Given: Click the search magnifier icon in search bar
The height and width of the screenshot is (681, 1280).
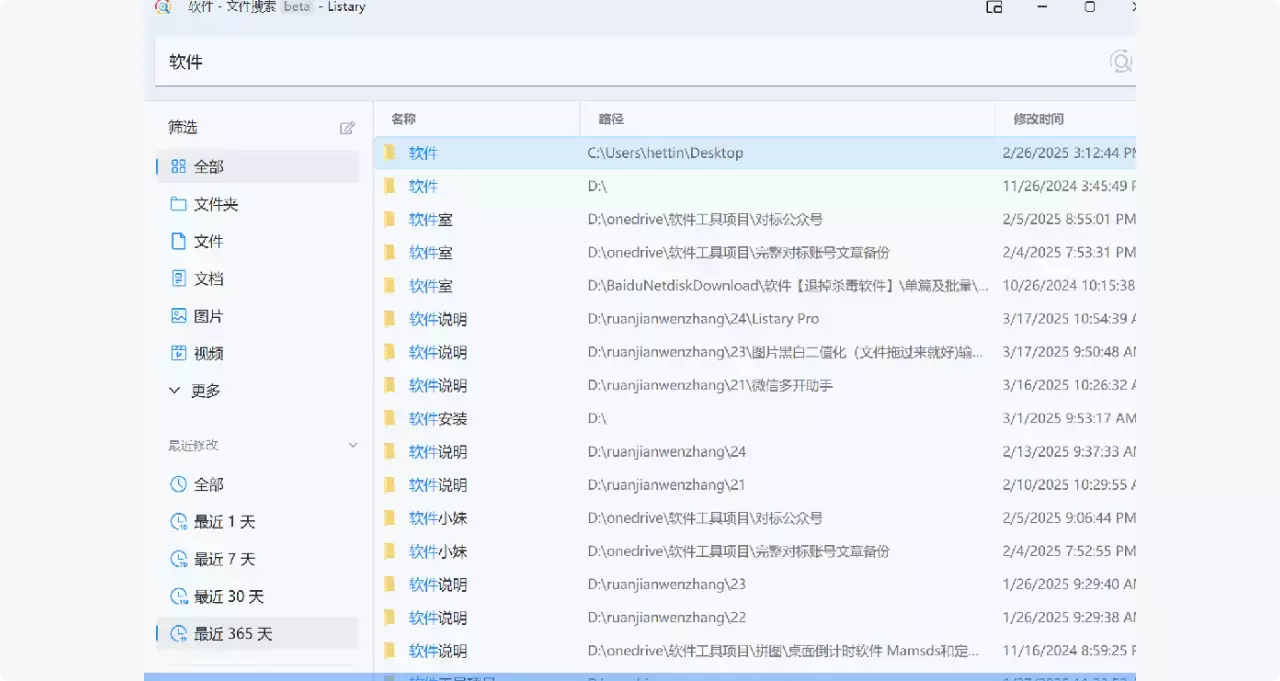Looking at the screenshot, I should click(x=1120, y=61).
